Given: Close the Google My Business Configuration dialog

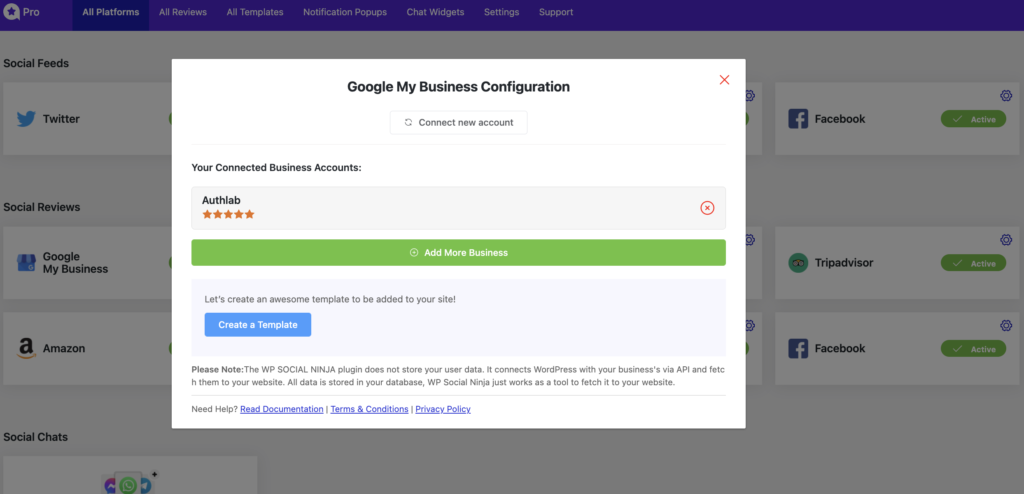Looking at the screenshot, I should [x=724, y=80].
